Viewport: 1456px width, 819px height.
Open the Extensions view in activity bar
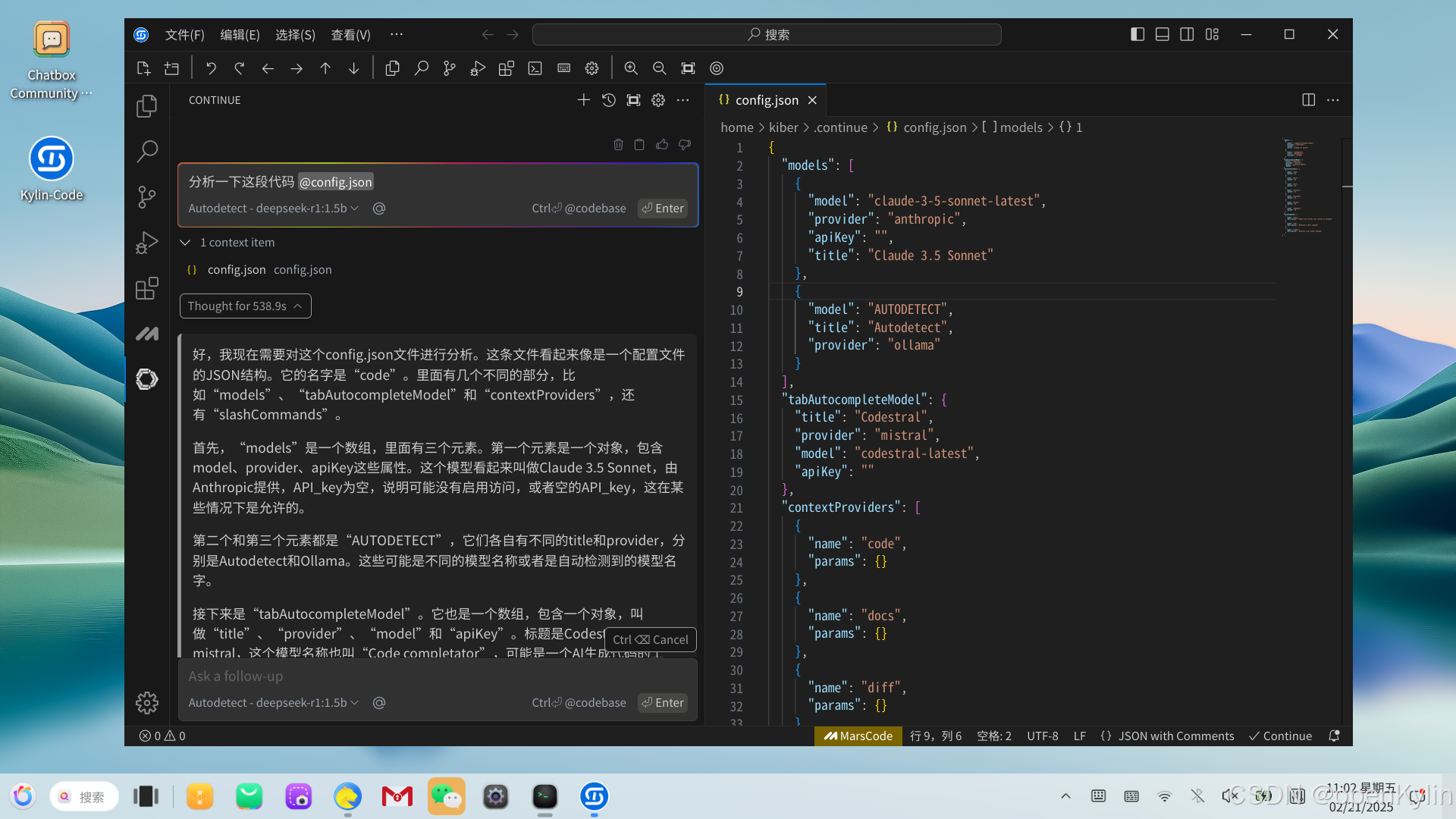tap(146, 288)
